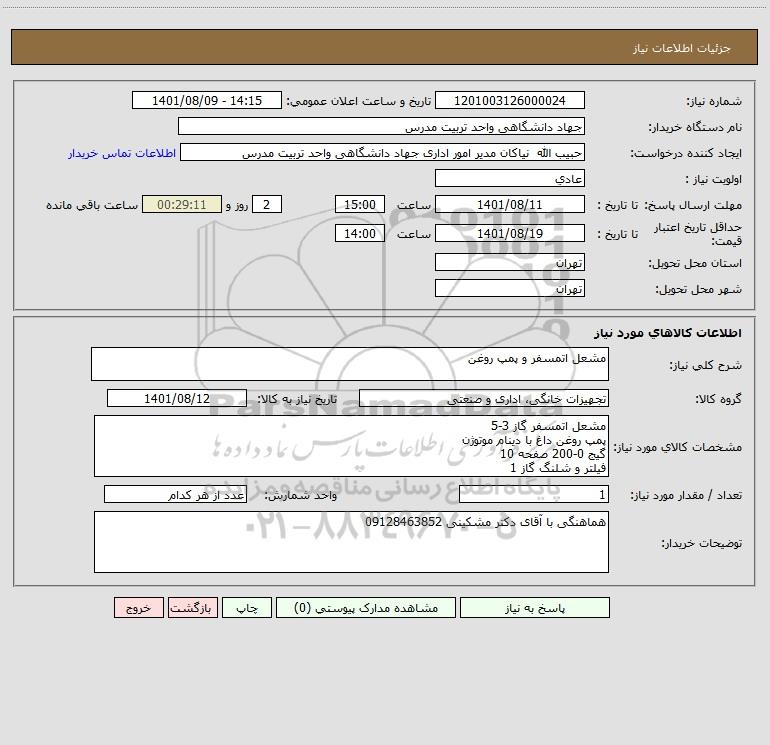770x745 pixels.
Task: Click the product group field
Action: pos(484,398)
